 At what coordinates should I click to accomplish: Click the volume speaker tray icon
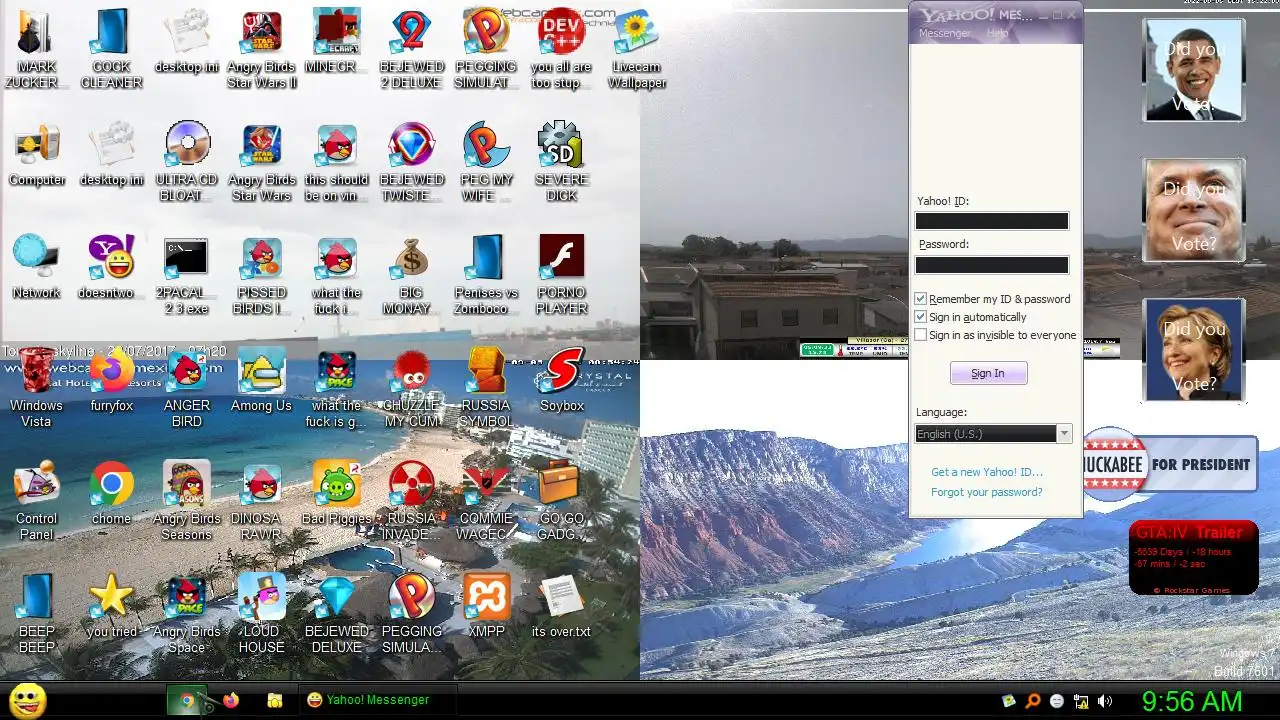click(x=1104, y=702)
